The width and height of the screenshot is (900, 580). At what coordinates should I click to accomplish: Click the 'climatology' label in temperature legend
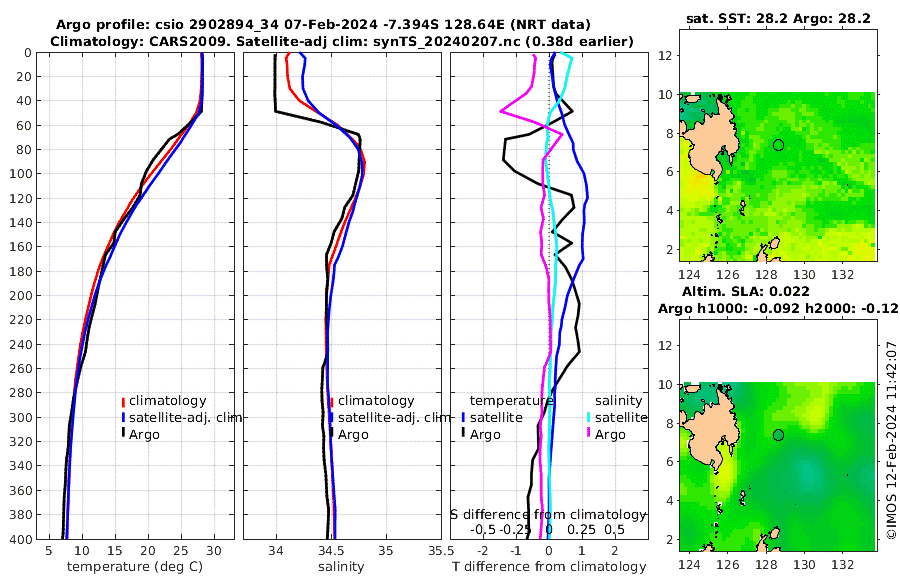[168, 401]
